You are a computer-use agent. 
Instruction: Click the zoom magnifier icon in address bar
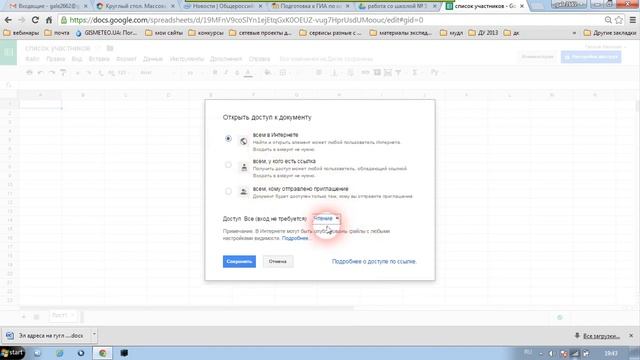coord(608,20)
